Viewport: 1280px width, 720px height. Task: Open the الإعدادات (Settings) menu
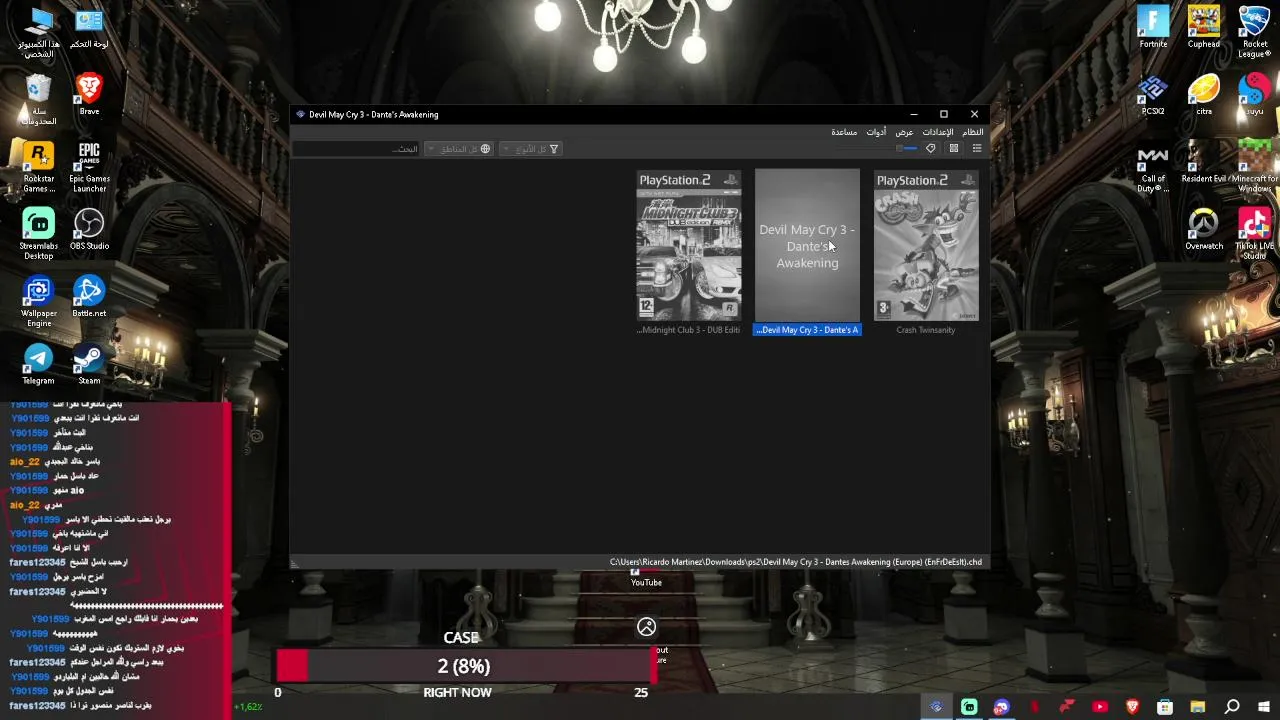tap(937, 132)
